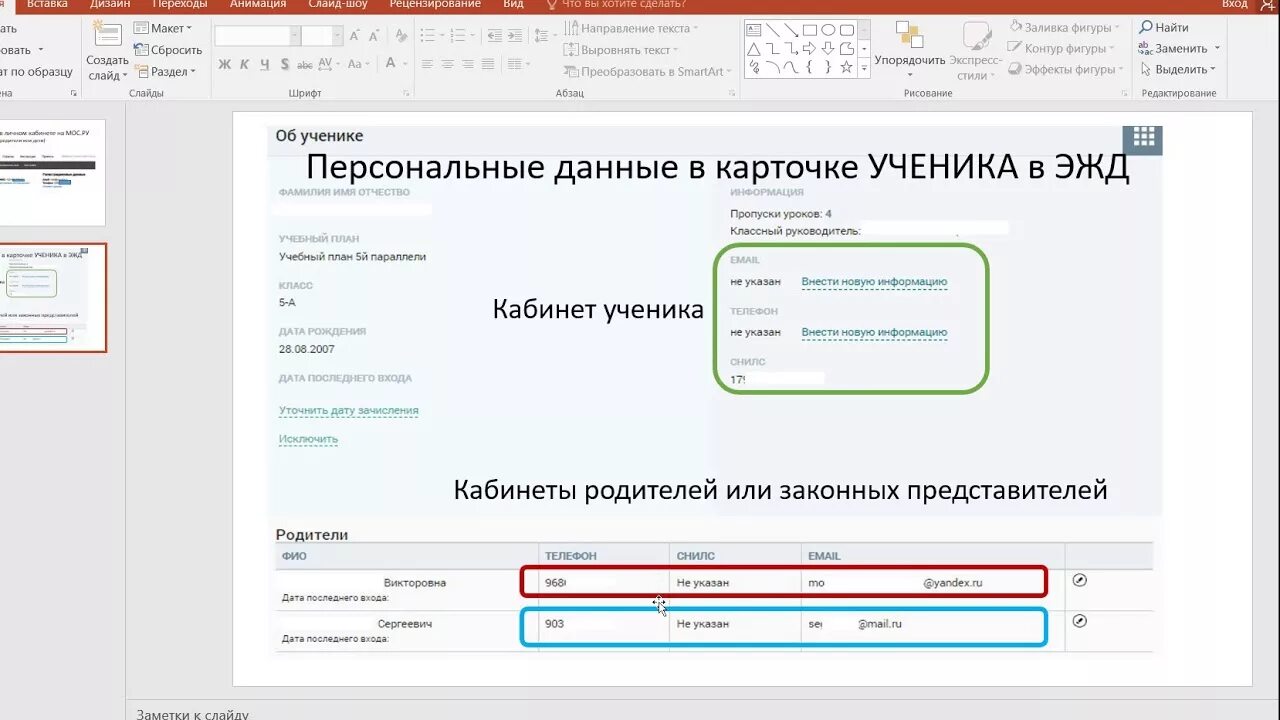
Task: Increase font size with the large A icon
Action: click(x=355, y=36)
